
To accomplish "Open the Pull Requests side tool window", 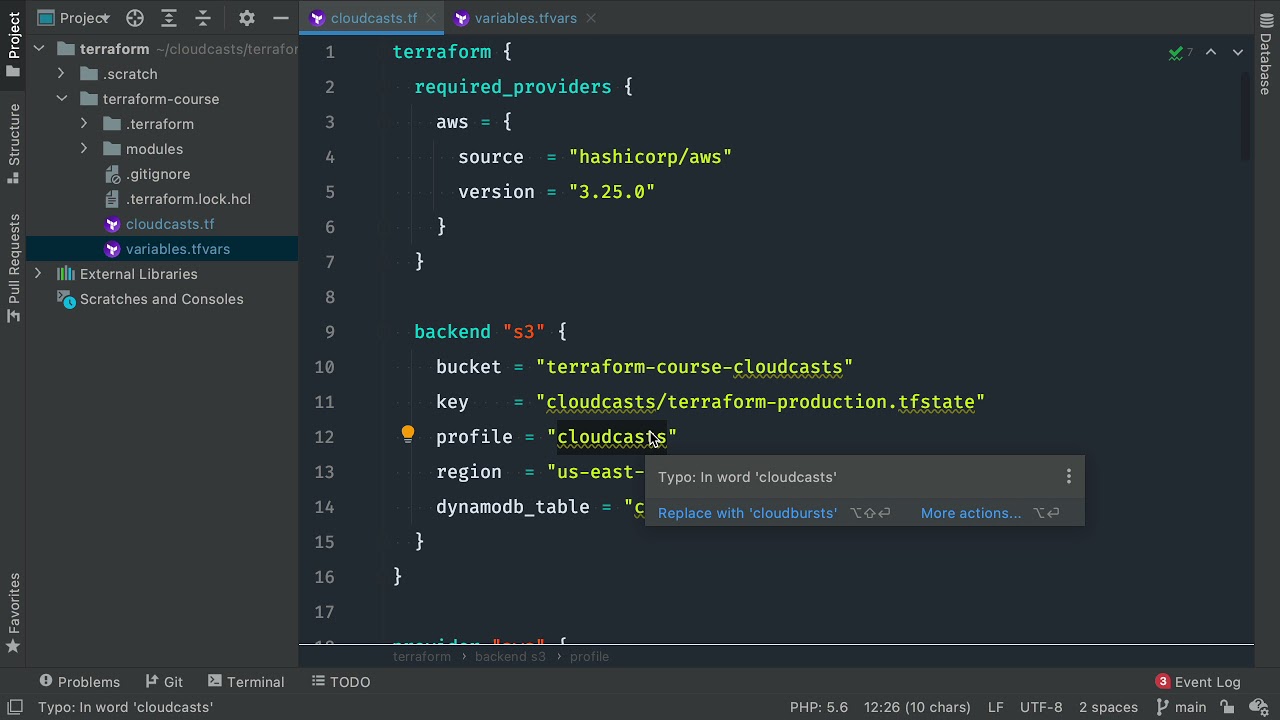I will coord(14,268).
